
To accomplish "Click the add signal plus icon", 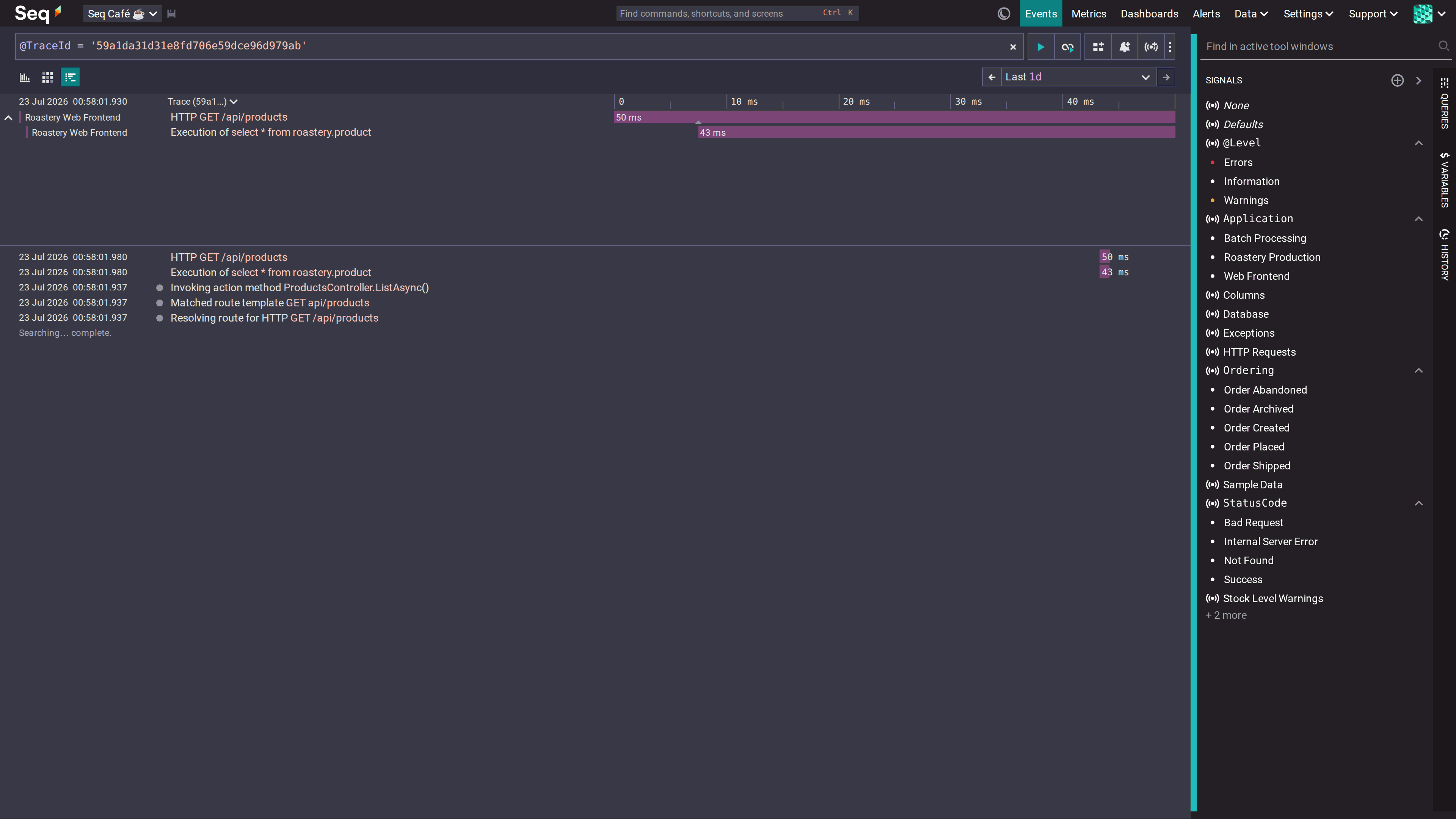I will (1397, 80).
